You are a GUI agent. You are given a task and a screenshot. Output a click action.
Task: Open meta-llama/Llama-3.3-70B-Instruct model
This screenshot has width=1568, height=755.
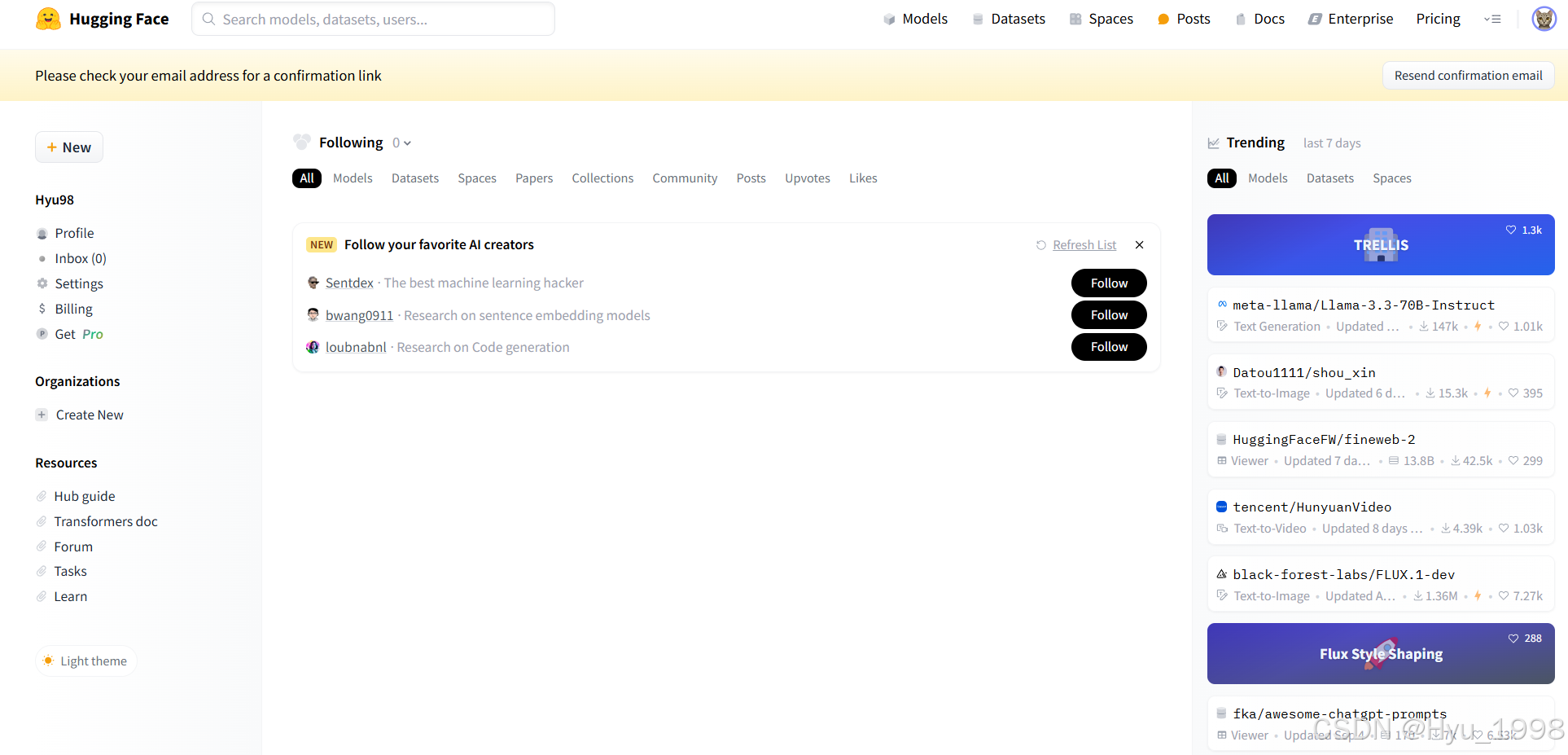point(1381,315)
